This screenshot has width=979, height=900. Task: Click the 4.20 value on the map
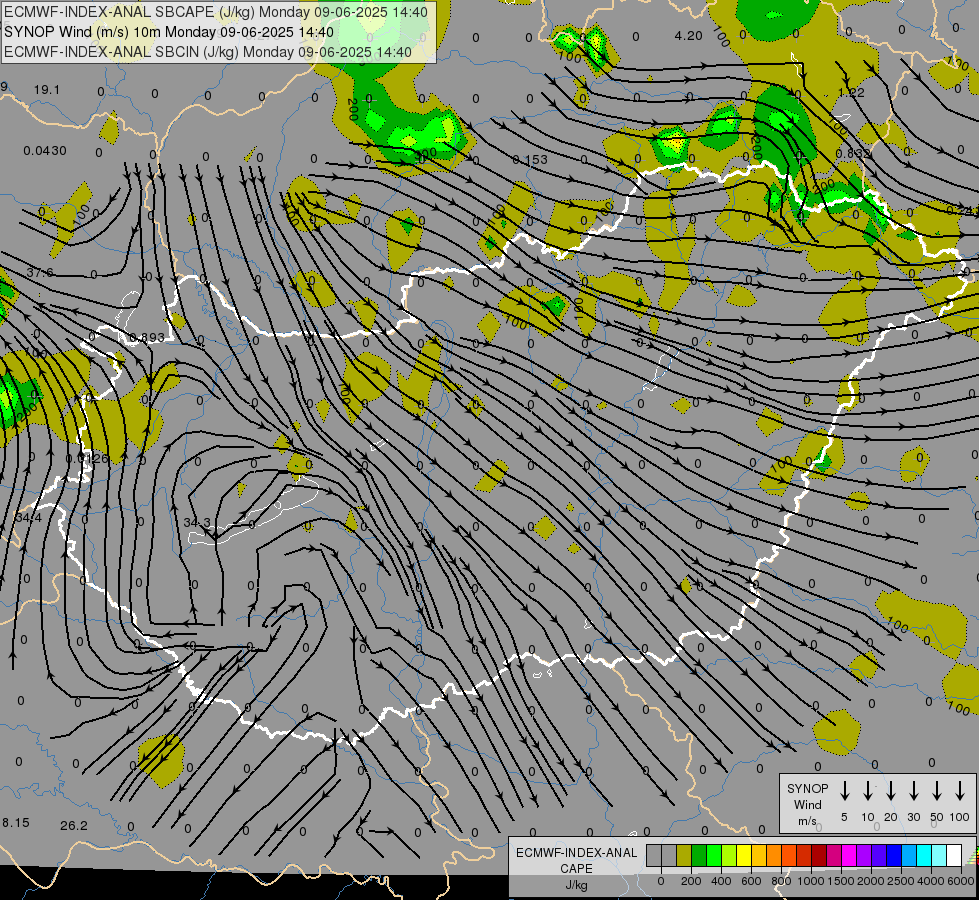coord(689,36)
